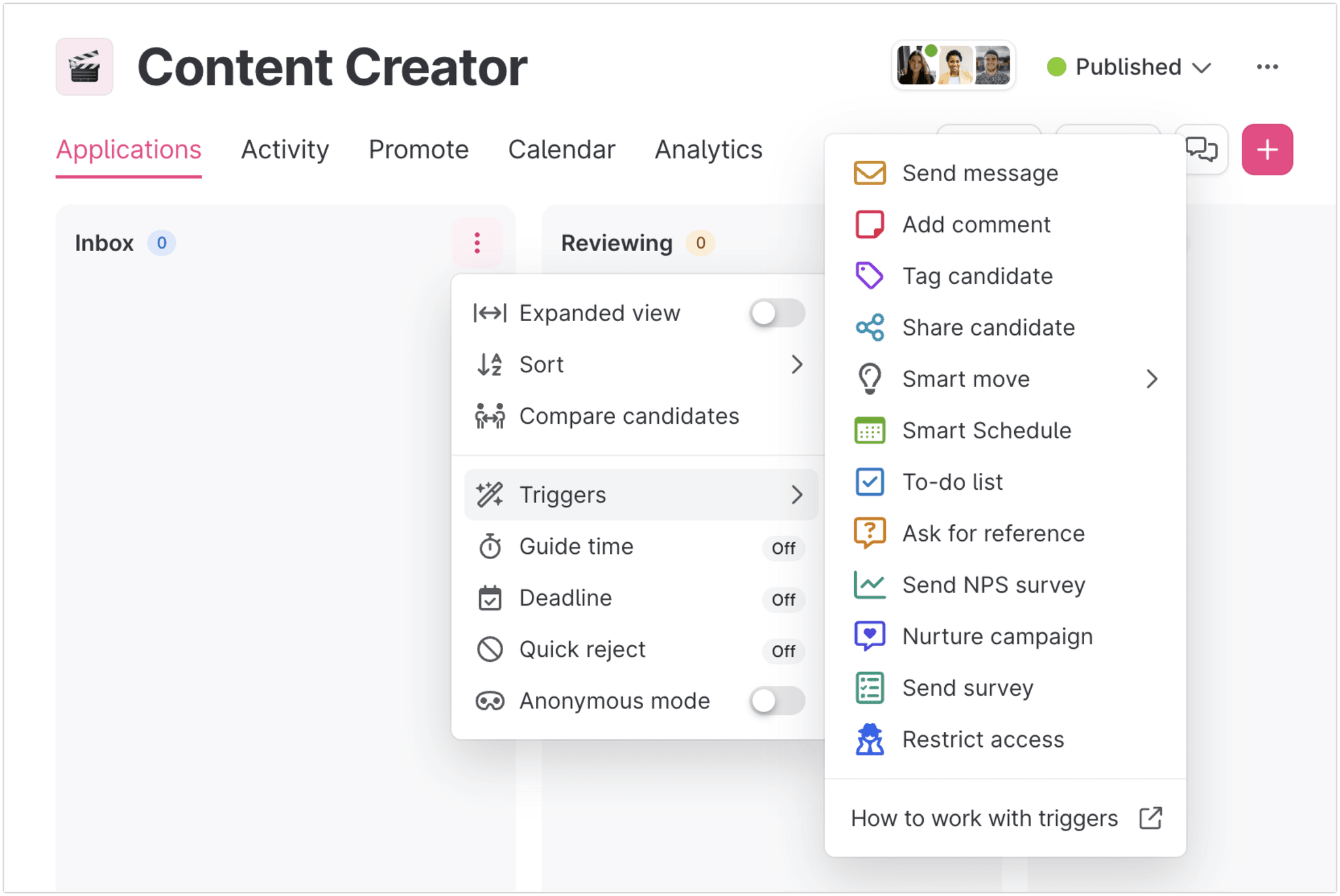Switch to the Analytics tab

709,150
